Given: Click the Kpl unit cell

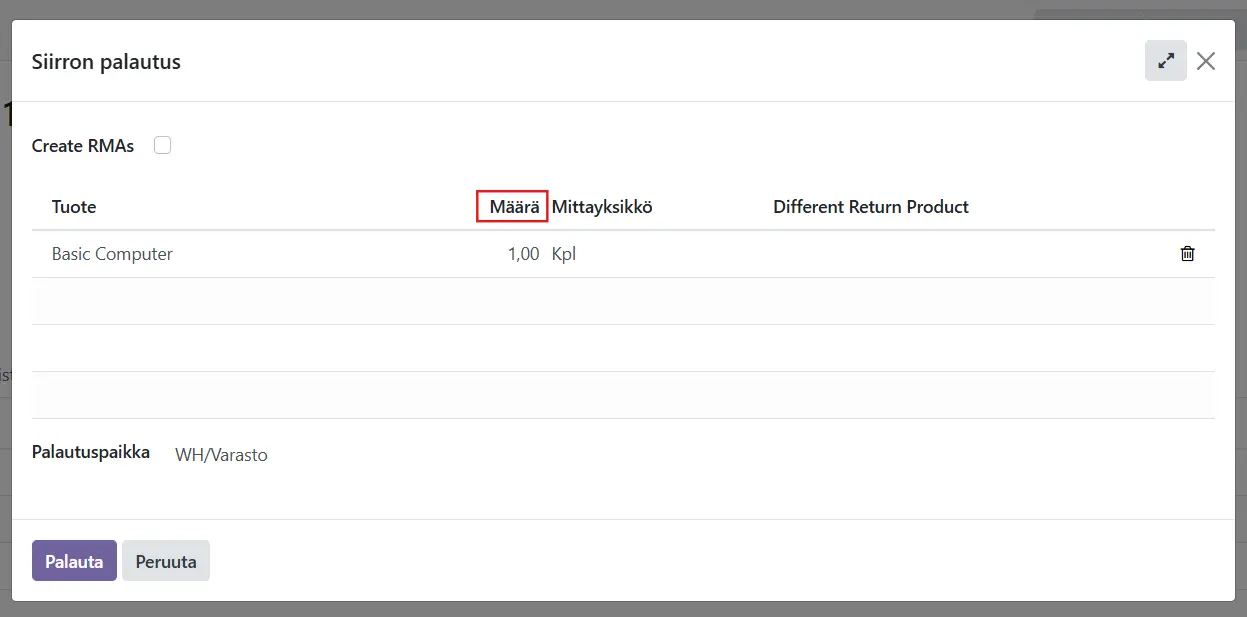Looking at the screenshot, I should [564, 254].
